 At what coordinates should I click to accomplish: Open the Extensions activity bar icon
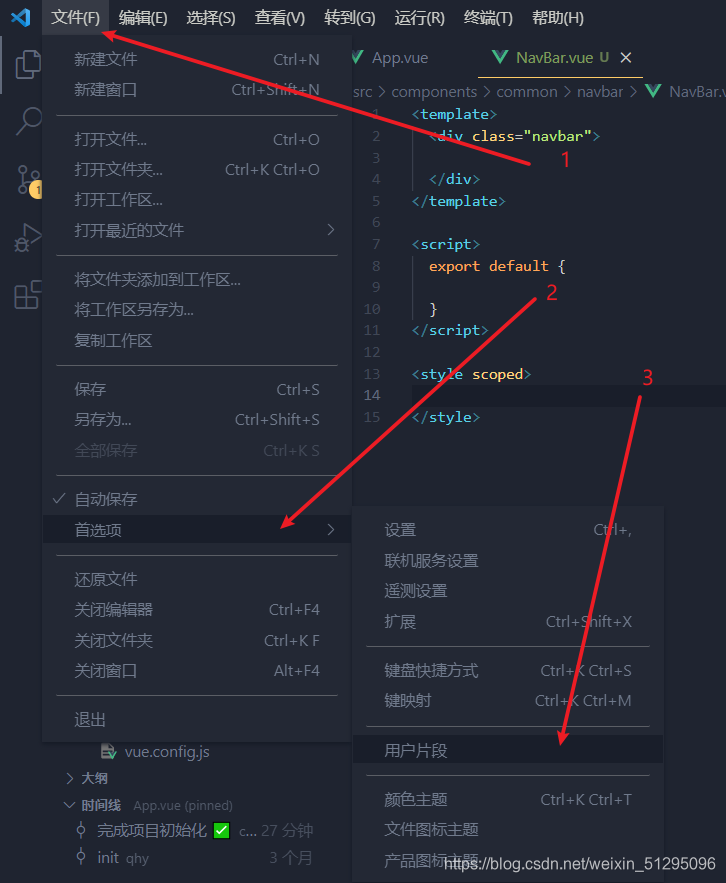pos(28,295)
